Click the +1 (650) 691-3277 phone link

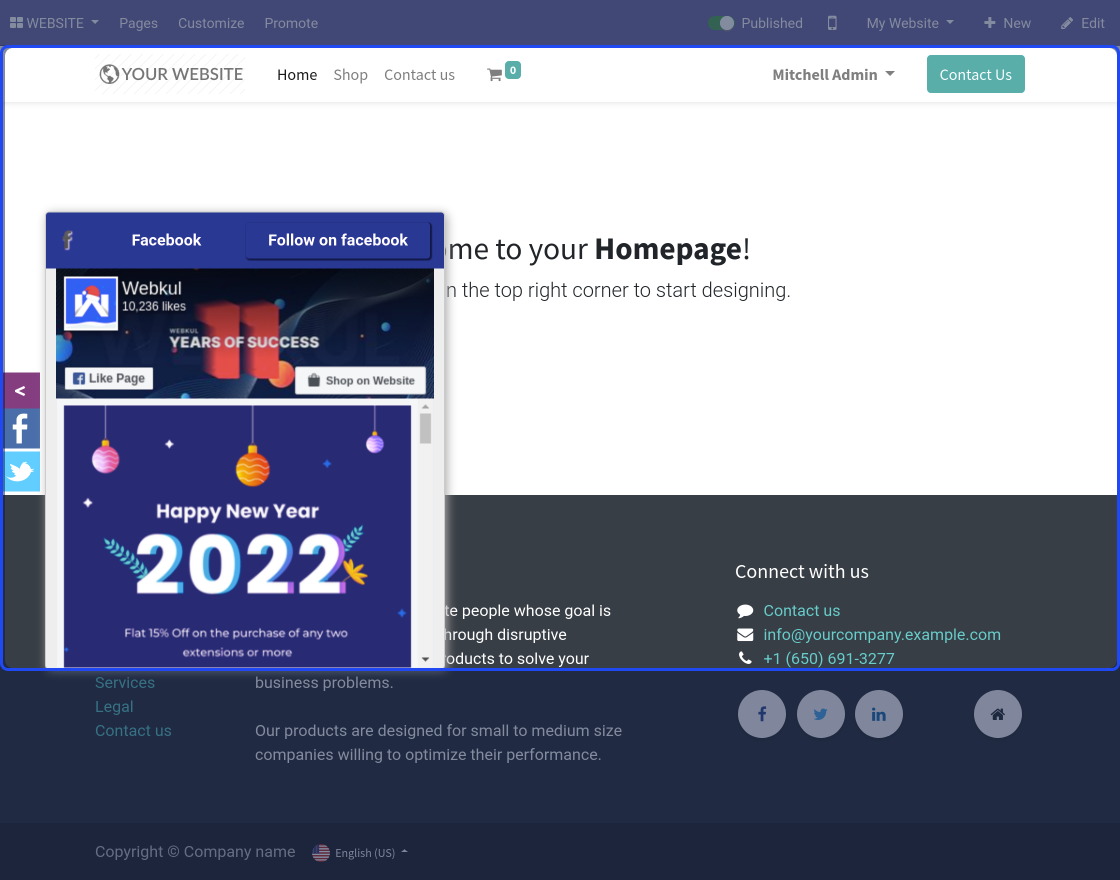pyautogui.click(x=829, y=659)
